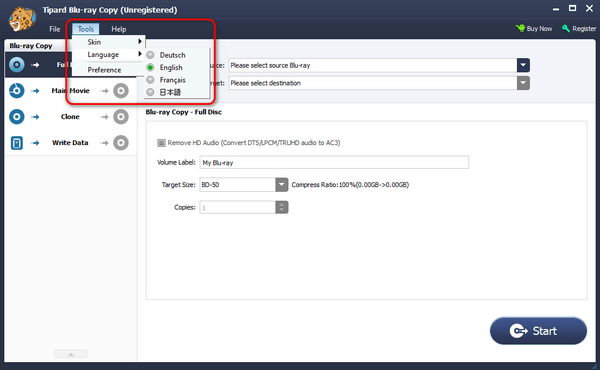Open the Tools menu
The height and width of the screenshot is (370, 600).
click(x=86, y=29)
